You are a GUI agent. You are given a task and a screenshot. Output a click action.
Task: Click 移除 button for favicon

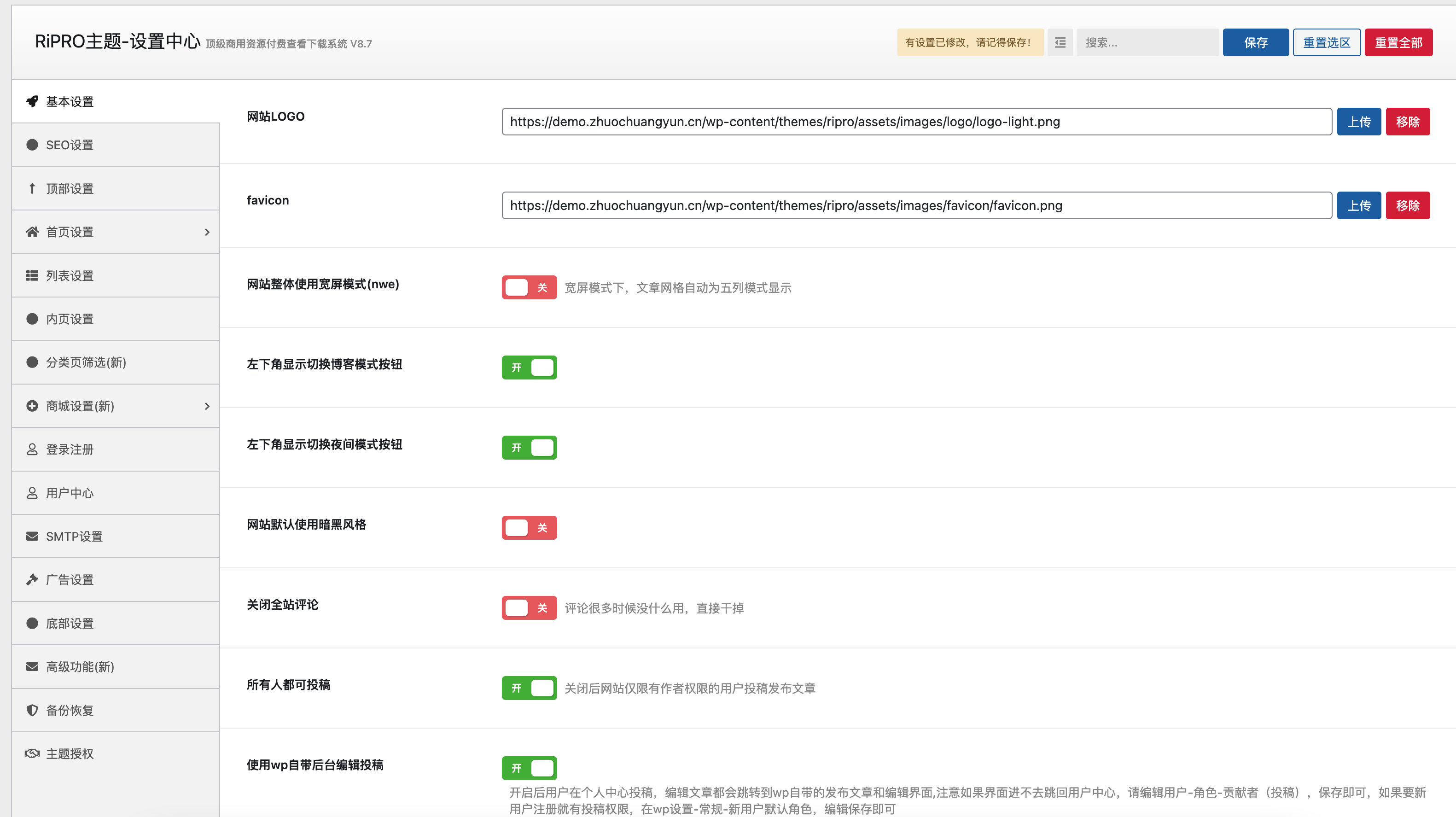pyautogui.click(x=1407, y=205)
